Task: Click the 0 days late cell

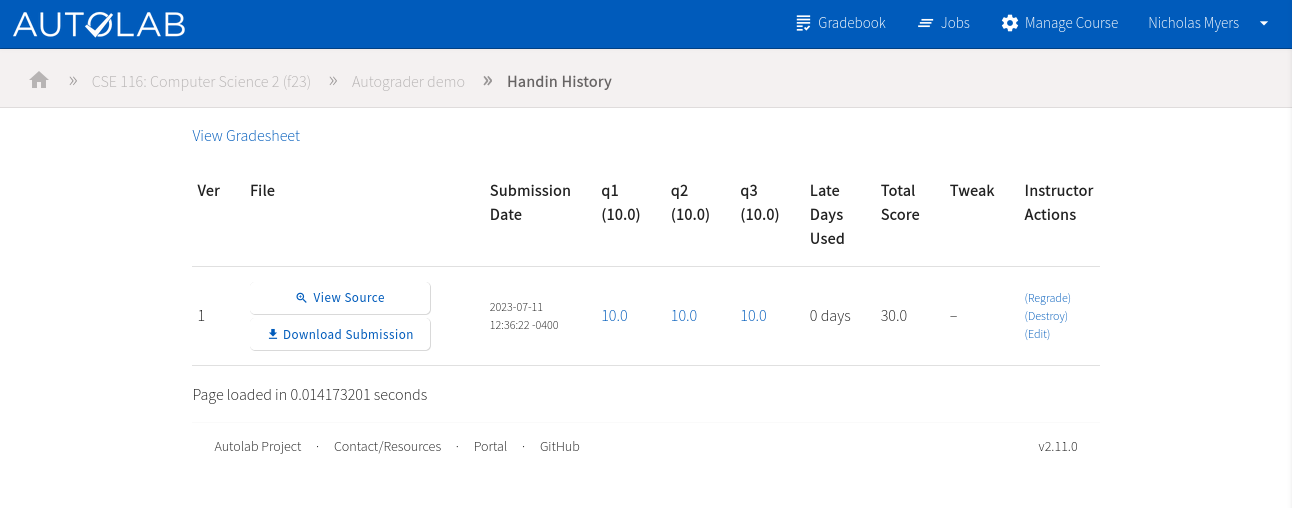Action: pos(830,315)
